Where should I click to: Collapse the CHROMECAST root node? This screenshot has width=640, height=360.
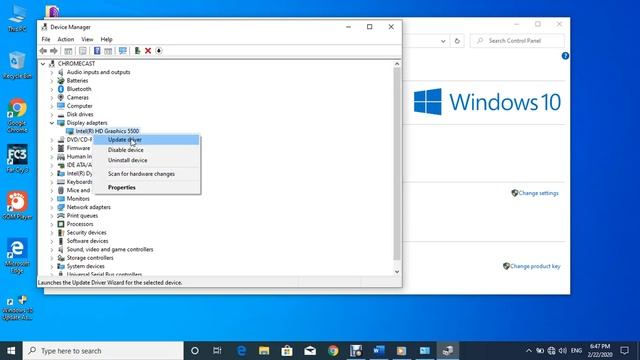point(43,64)
